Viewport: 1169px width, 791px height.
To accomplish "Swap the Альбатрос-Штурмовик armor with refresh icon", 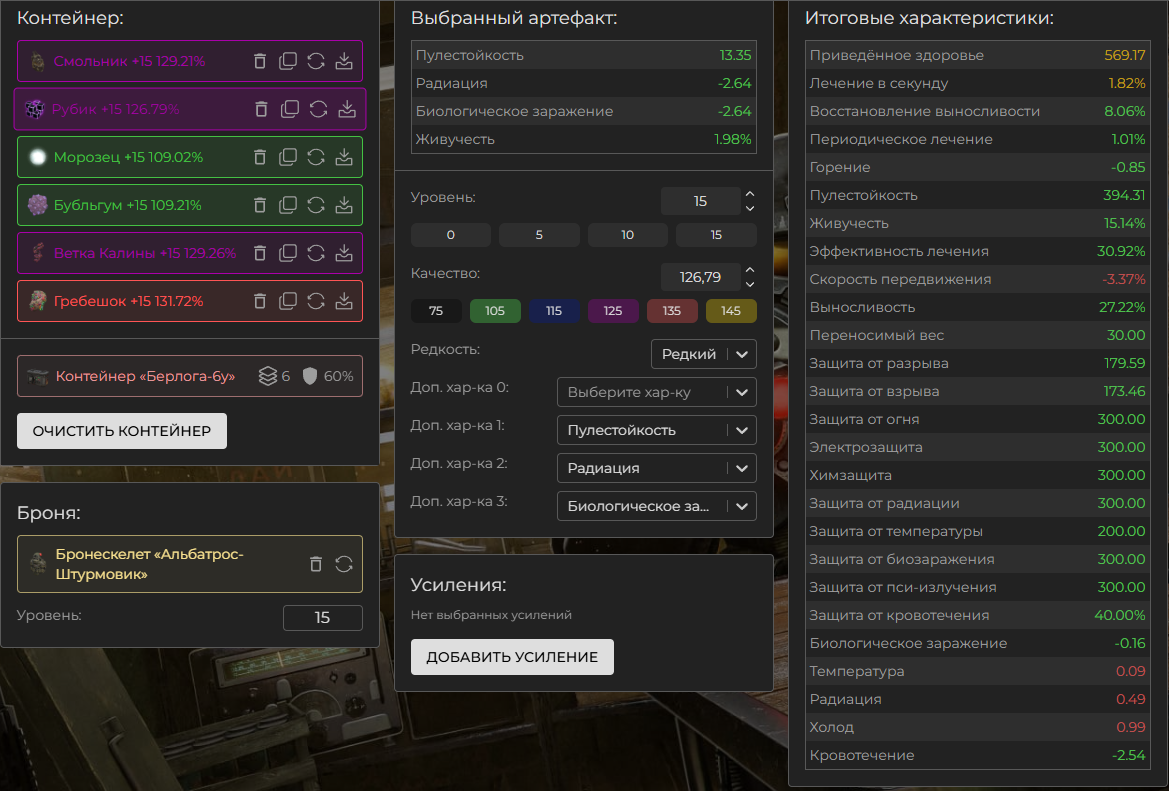I will tap(344, 564).
